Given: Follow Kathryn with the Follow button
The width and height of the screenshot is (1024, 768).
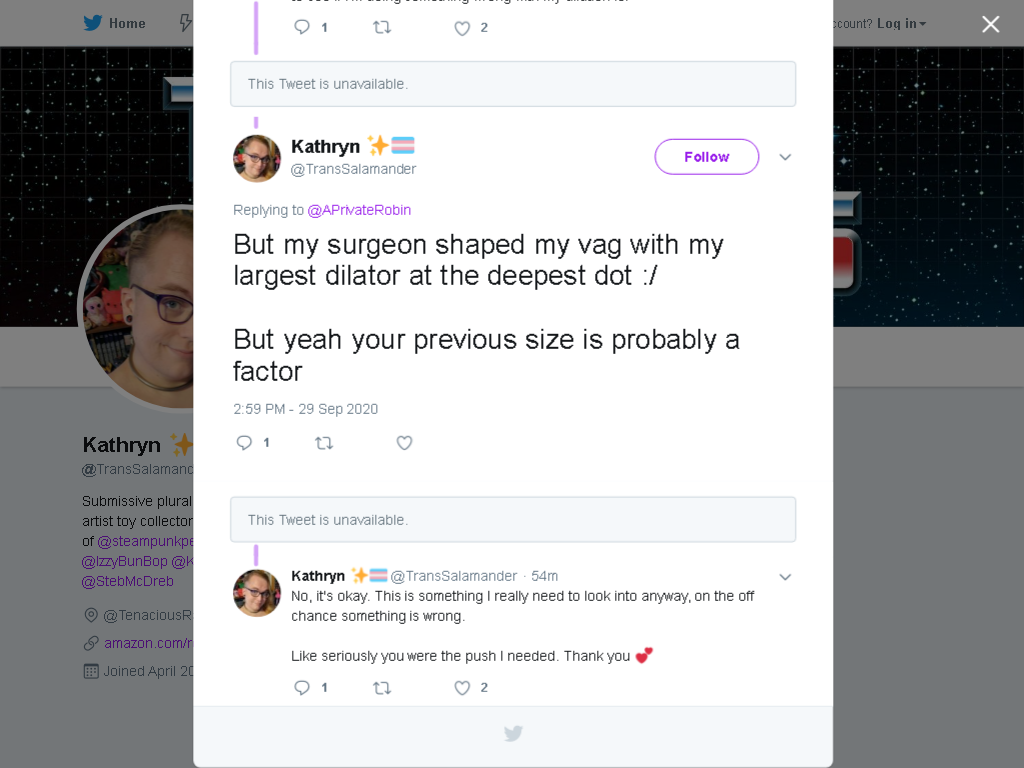Looking at the screenshot, I should click(707, 157).
